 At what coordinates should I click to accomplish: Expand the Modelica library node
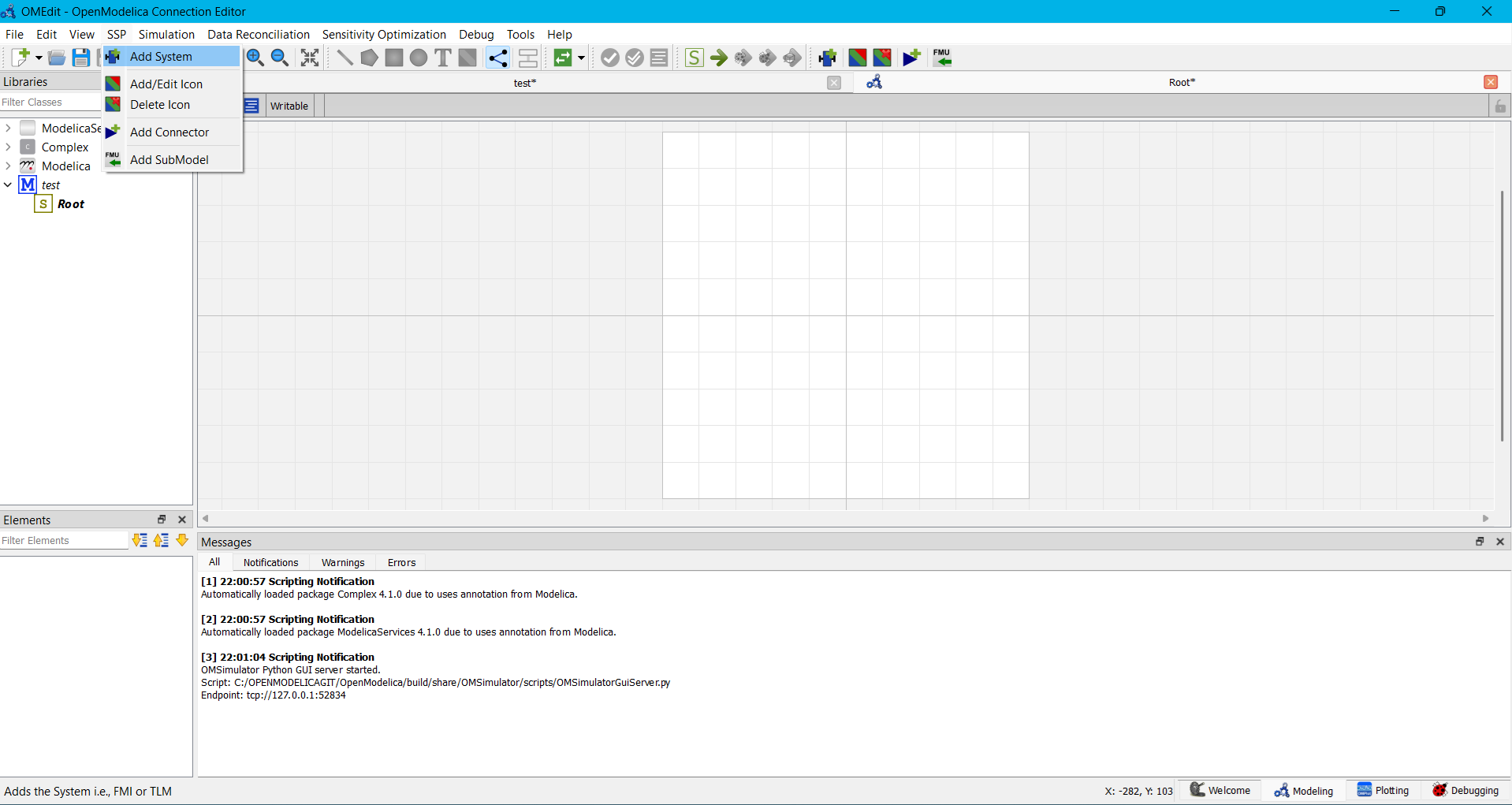click(x=8, y=166)
